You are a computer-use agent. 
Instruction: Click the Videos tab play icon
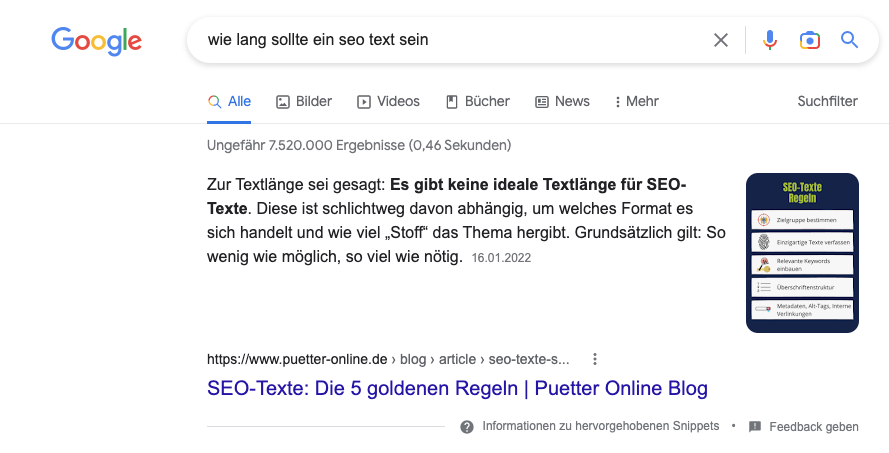coord(363,102)
